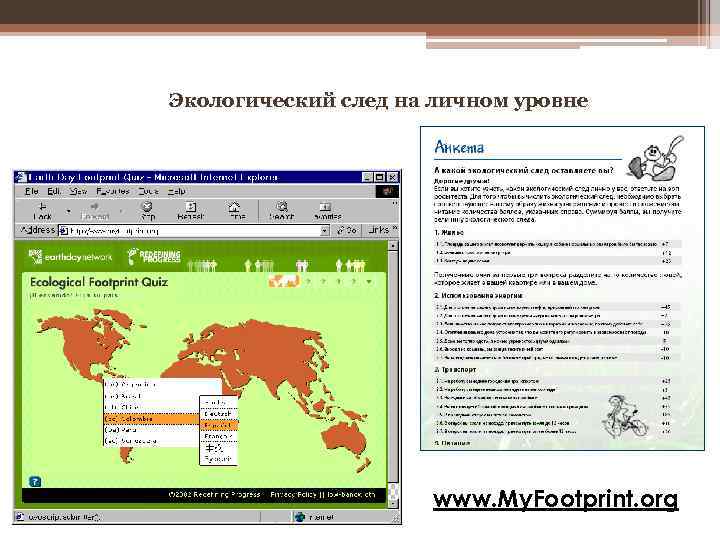Screen dimensions: 720x540
Task: Click the Refresh toolbar icon
Action: [191, 207]
